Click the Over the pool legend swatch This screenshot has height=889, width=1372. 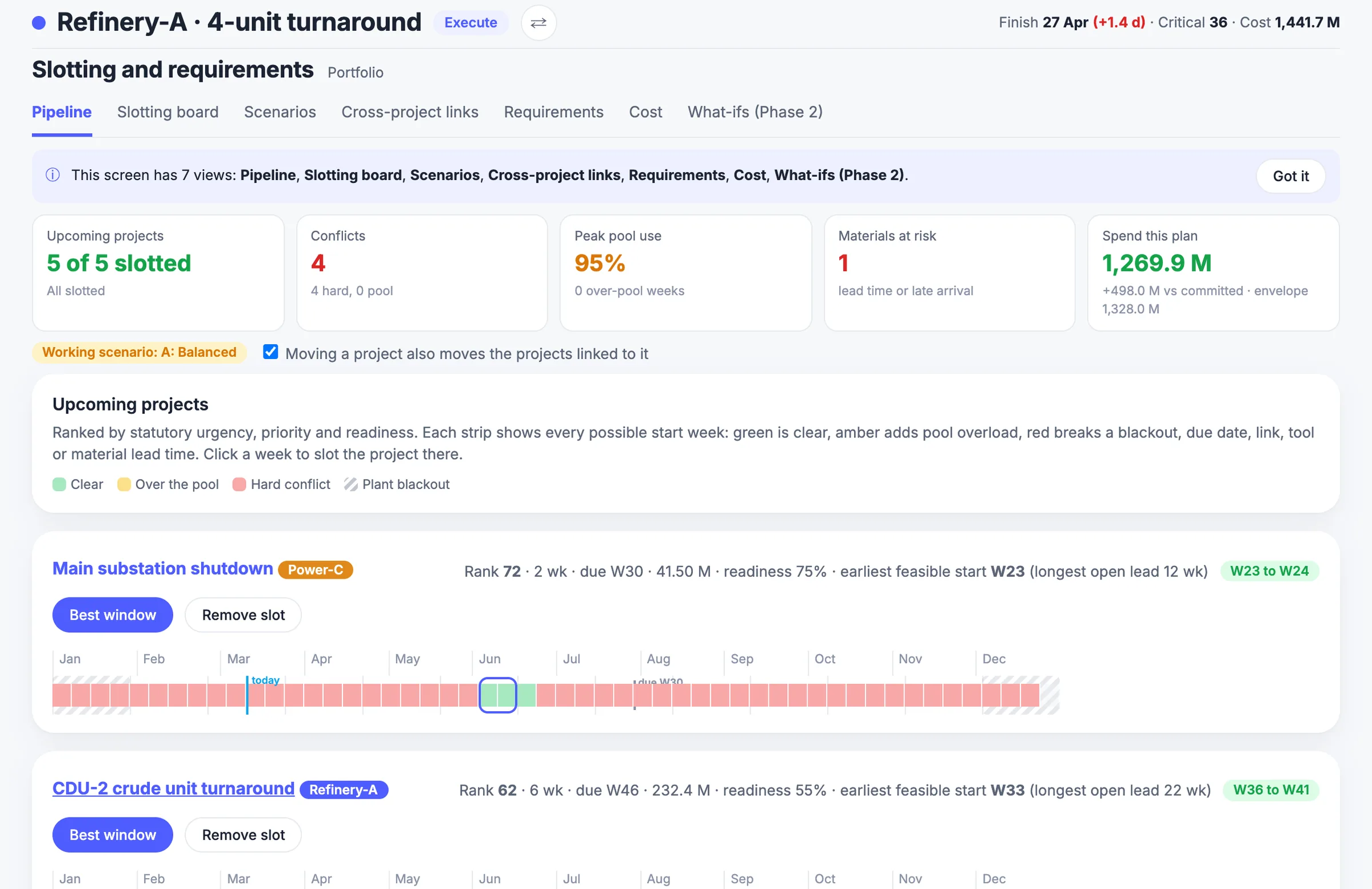(123, 484)
